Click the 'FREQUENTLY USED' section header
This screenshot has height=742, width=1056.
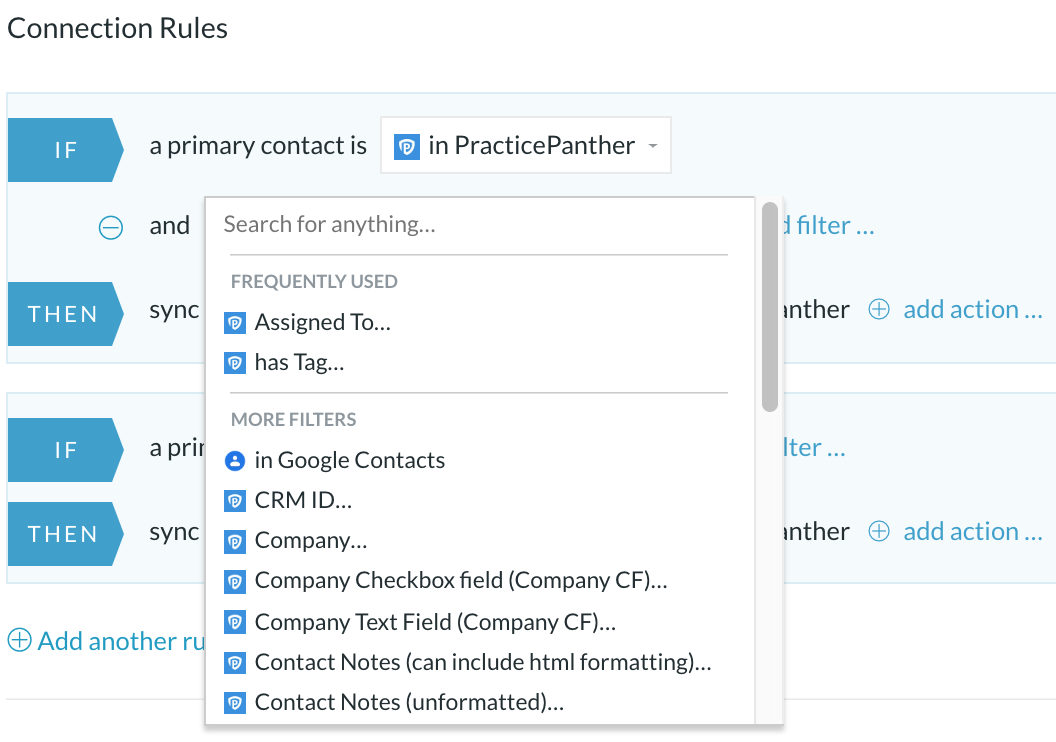point(314,281)
